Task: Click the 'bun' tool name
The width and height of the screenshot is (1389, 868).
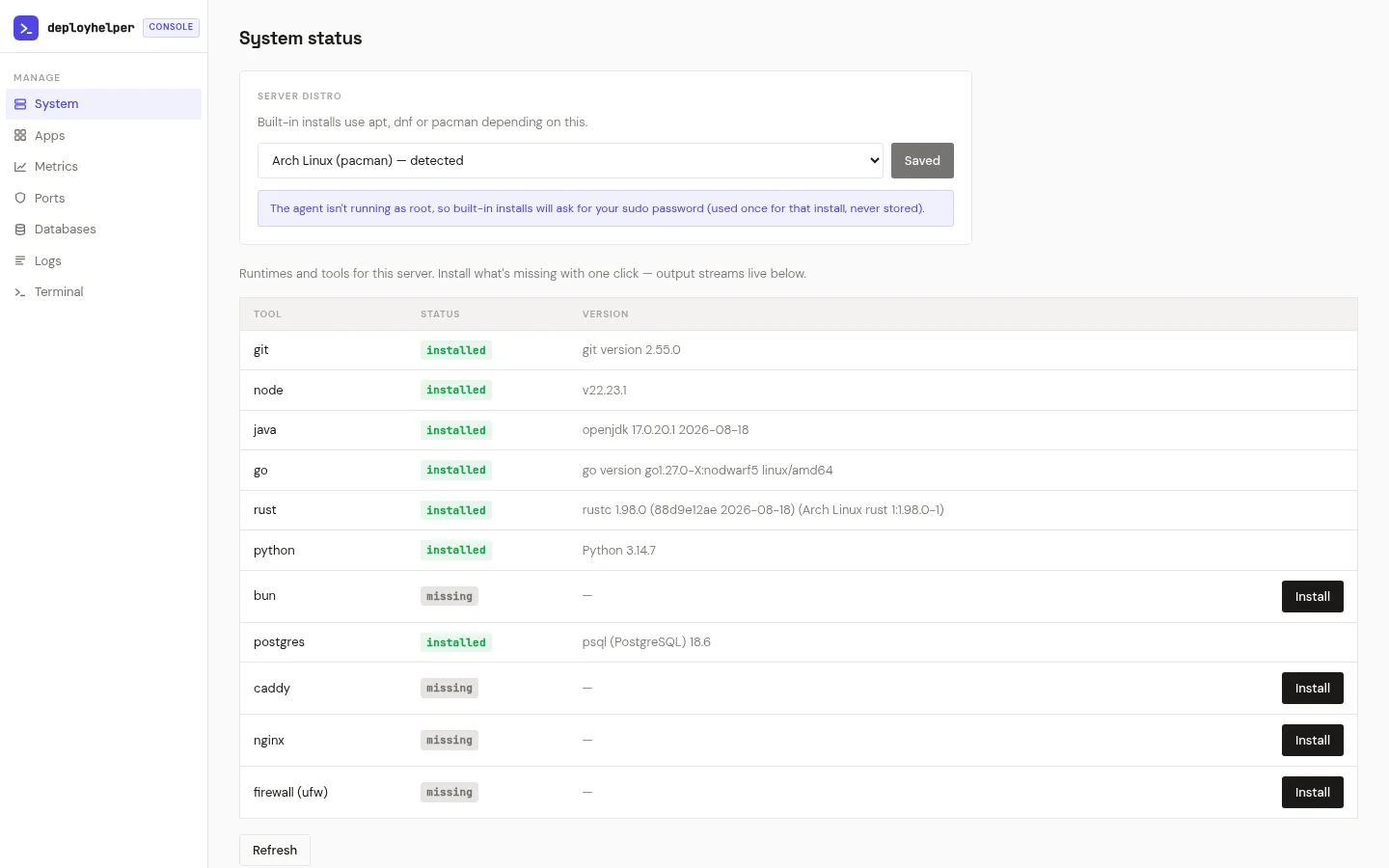Action: click(x=264, y=596)
